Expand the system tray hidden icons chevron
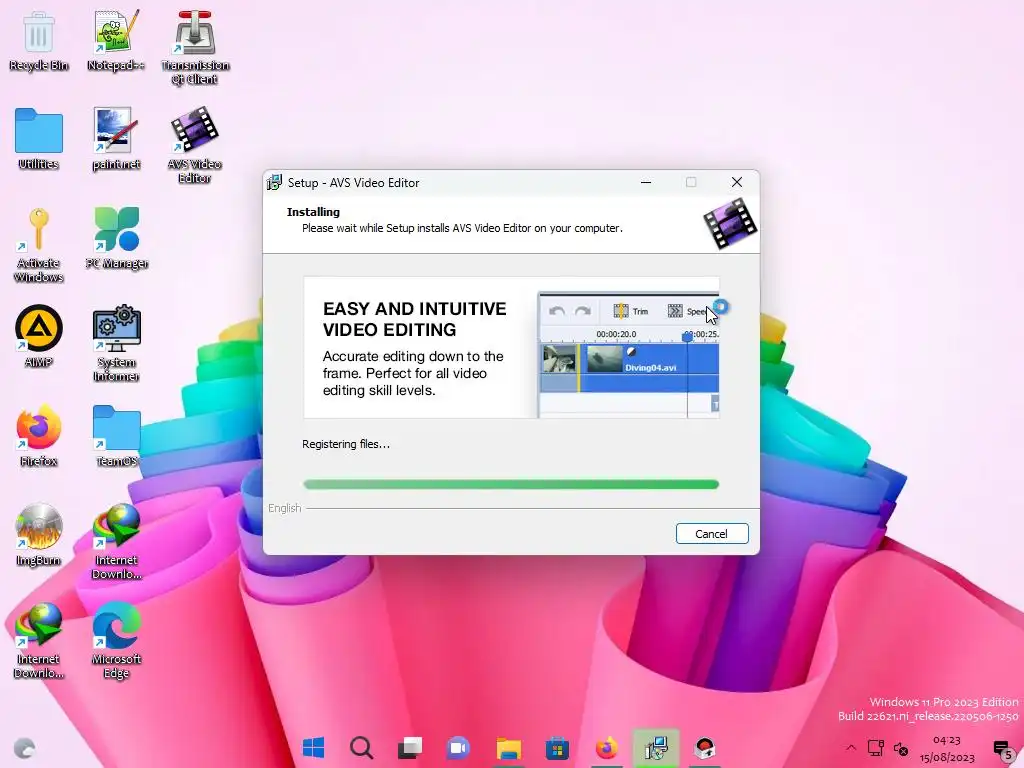The height and width of the screenshot is (768, 1024). pyautogui.click(x=850, y=748)
